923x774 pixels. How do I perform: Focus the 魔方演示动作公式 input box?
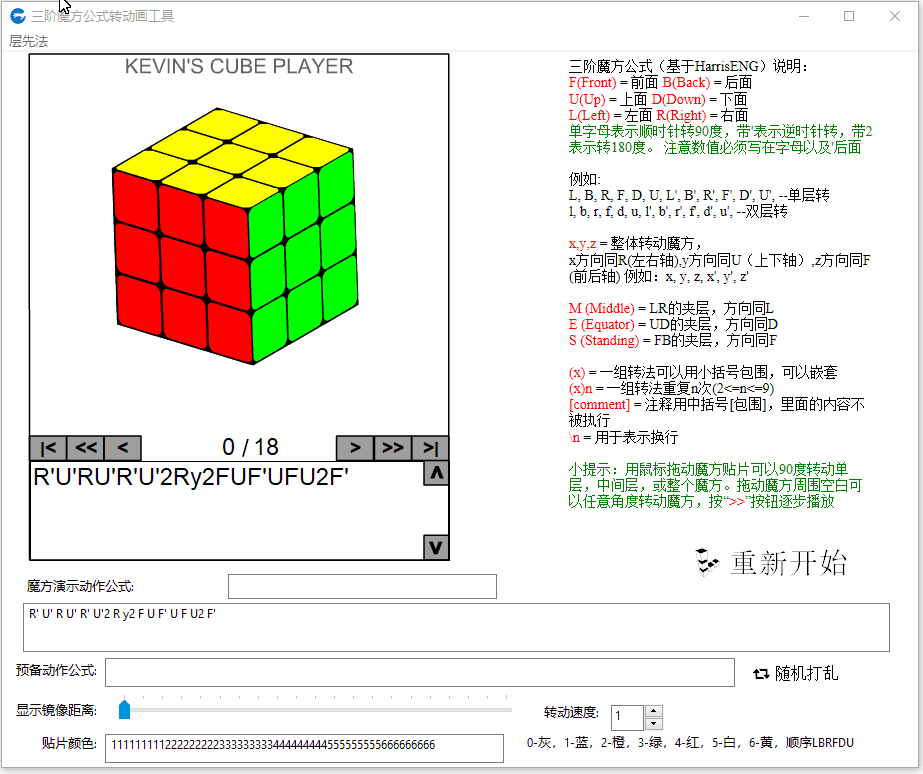point(362,587)
